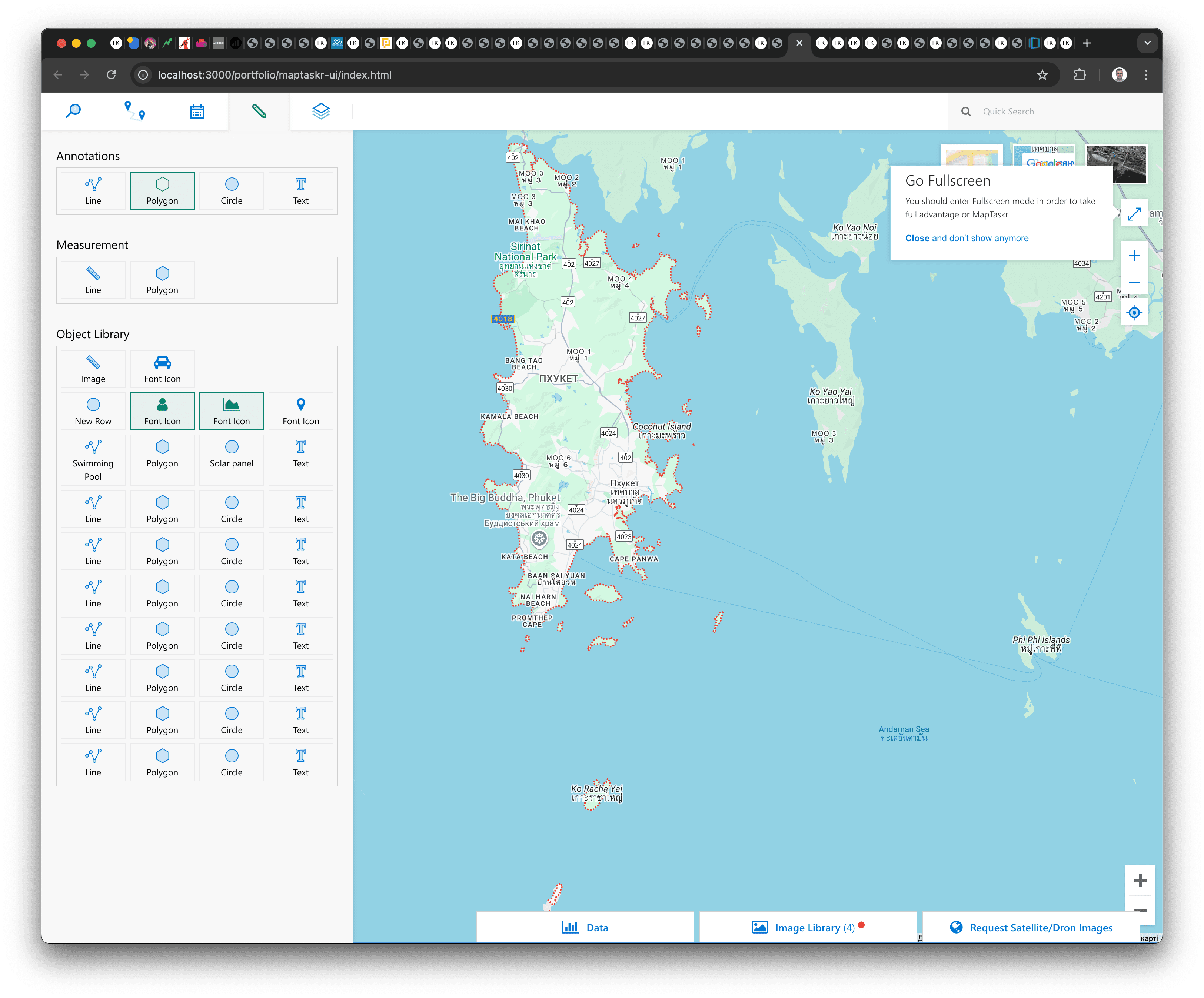Open the browser extensions puzzle menu
The height and width of the screenshot is (998, 1204).
(x=1080, y=74)
